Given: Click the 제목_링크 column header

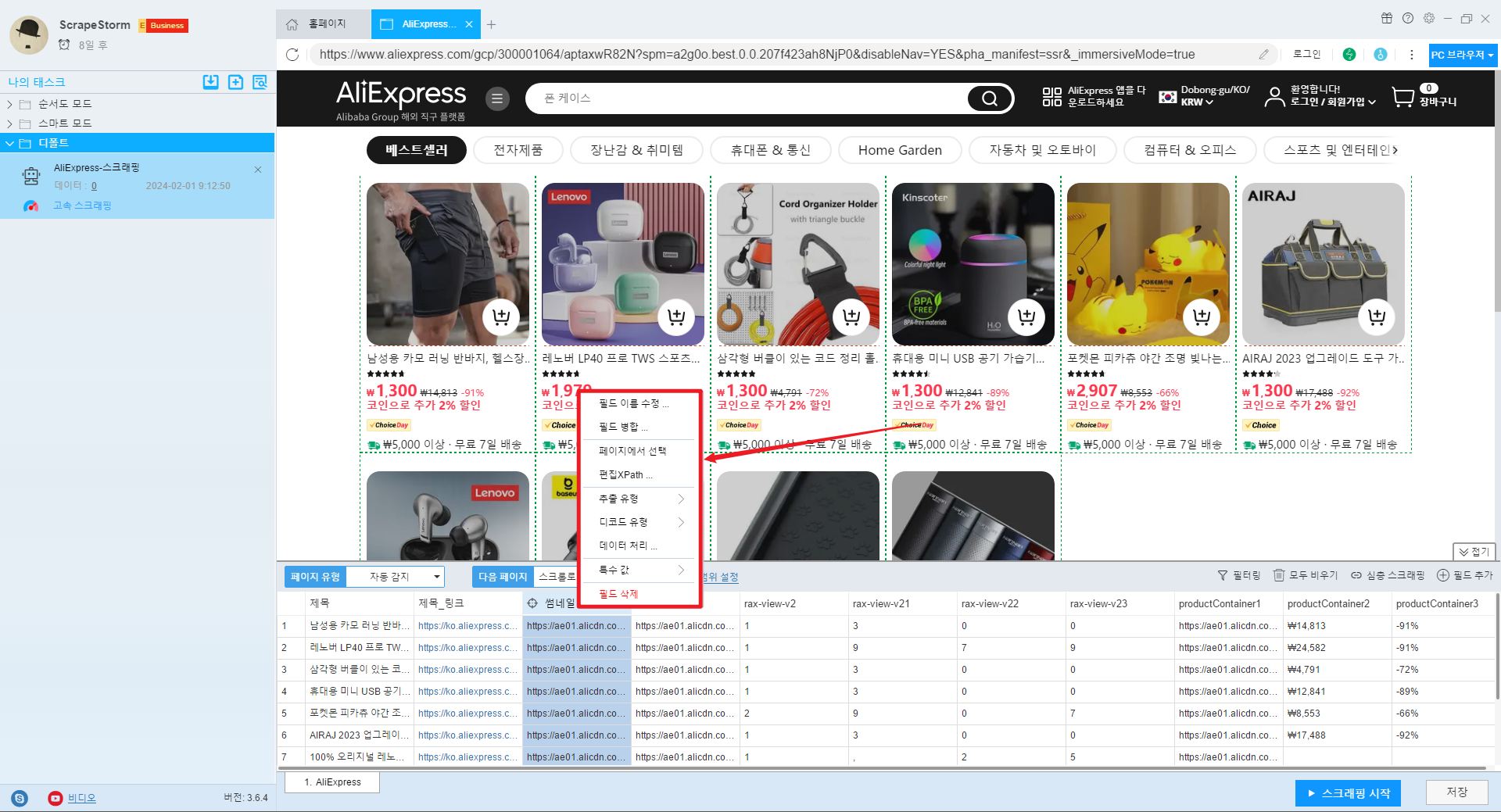Looking at the screenshot, I should [467, 603].
